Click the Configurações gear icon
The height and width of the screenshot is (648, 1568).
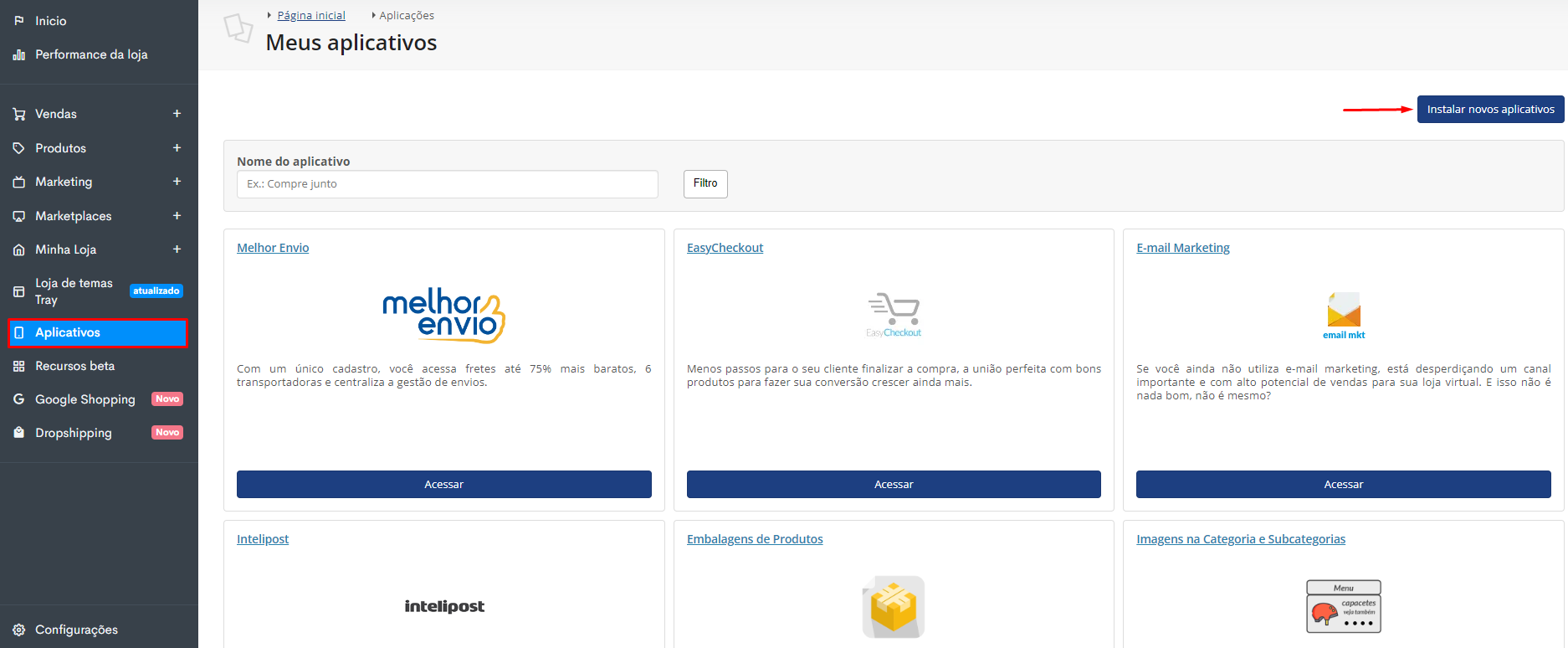pyautogui.click(x=18, y=630)
